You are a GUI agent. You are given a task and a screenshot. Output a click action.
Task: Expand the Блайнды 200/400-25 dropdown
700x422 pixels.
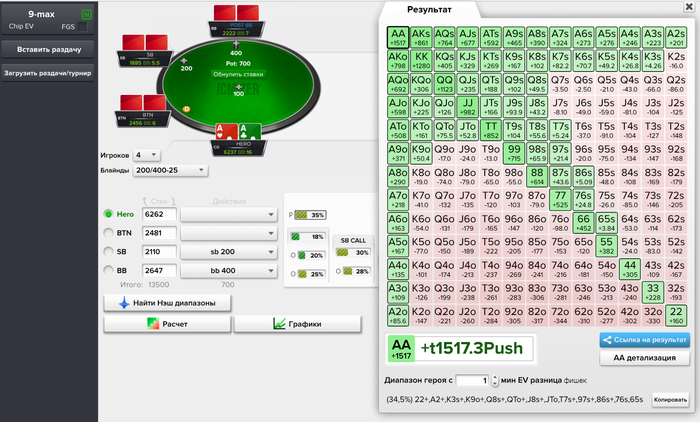click(x=170, y=170)
